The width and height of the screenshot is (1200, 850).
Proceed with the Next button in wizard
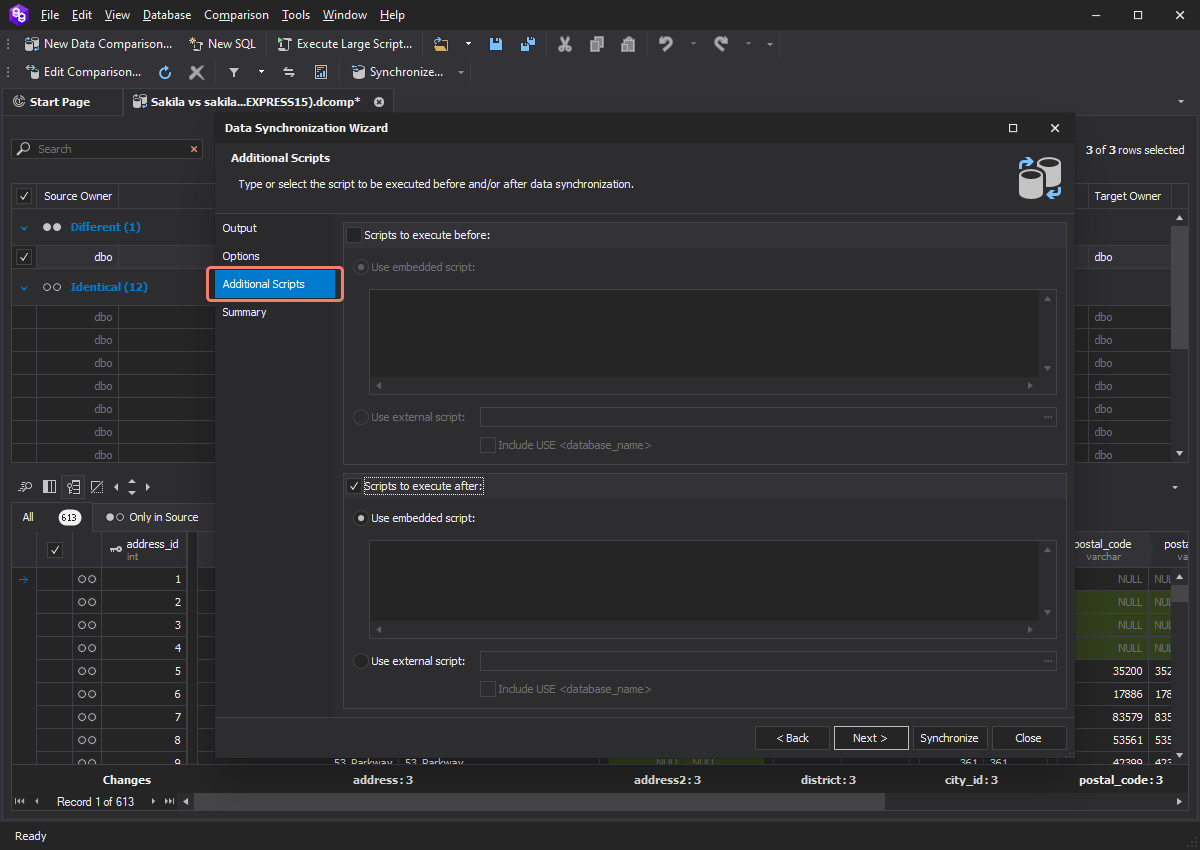[870, 738]
